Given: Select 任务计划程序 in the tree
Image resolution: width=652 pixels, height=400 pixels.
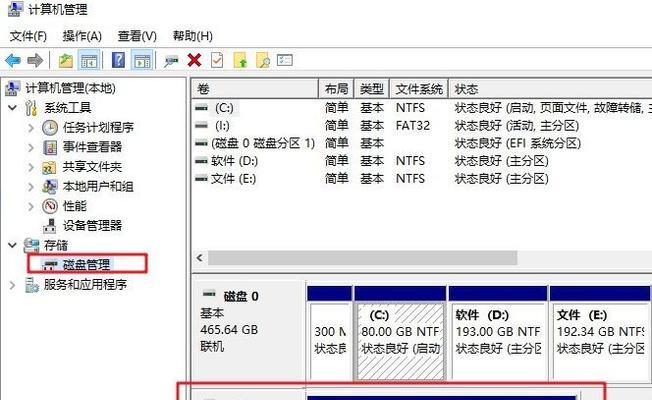Looking at the screenshot, I should pyautogui.click(x=98, y=127).
